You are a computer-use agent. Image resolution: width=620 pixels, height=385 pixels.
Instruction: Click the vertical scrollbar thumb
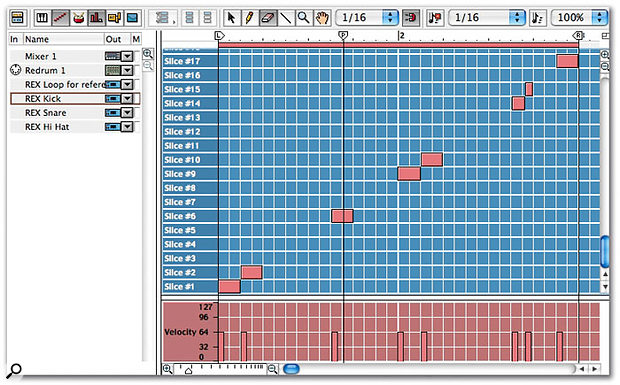(605, 252)
